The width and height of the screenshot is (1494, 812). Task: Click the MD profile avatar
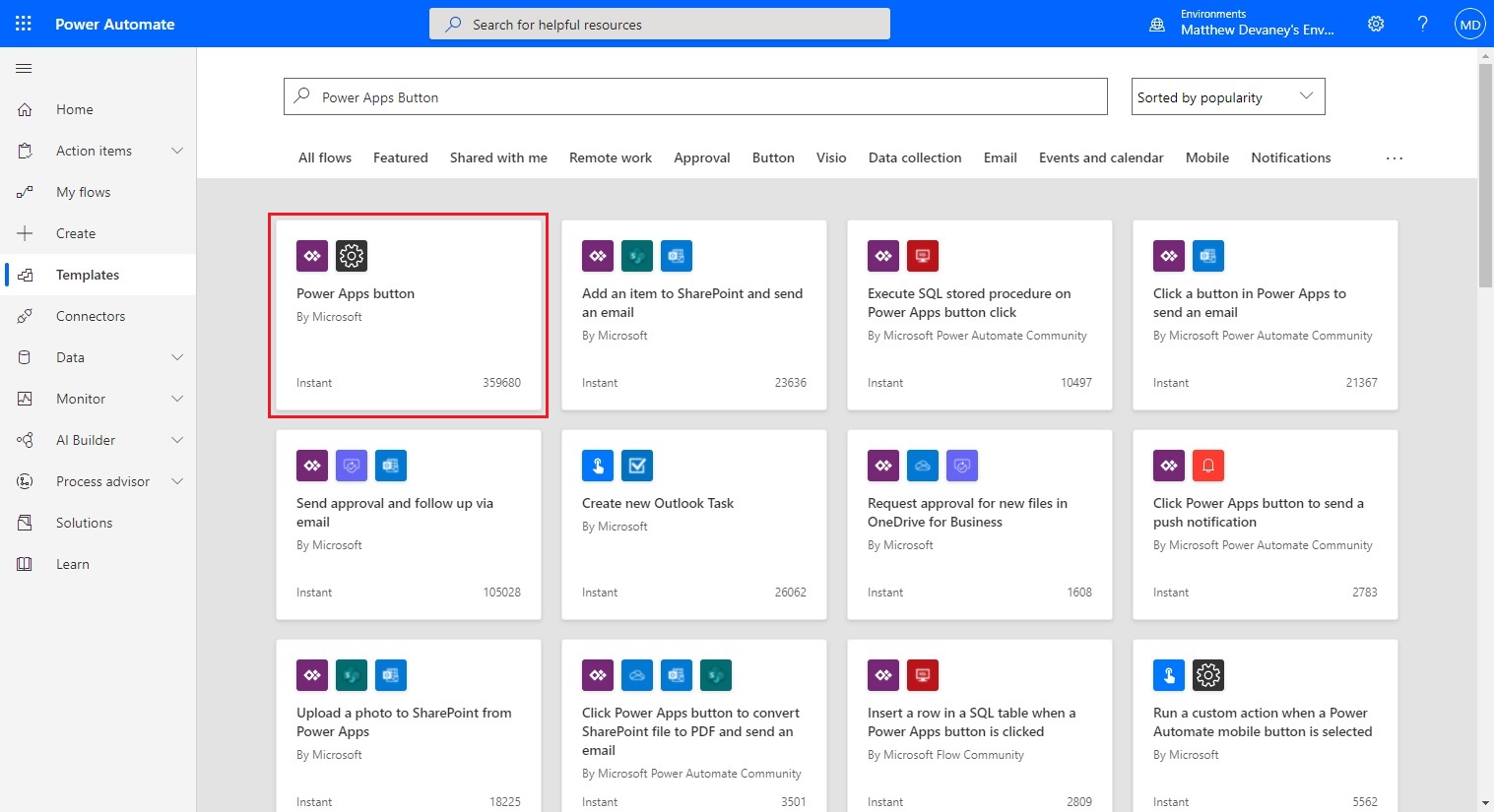tap(1468, 23)
